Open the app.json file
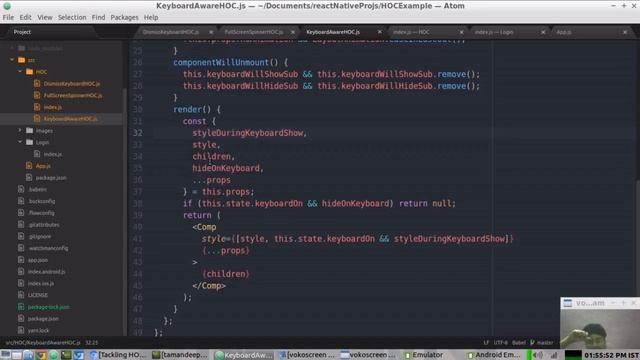Viewport: 640px width, 360px height. (38, 260)
